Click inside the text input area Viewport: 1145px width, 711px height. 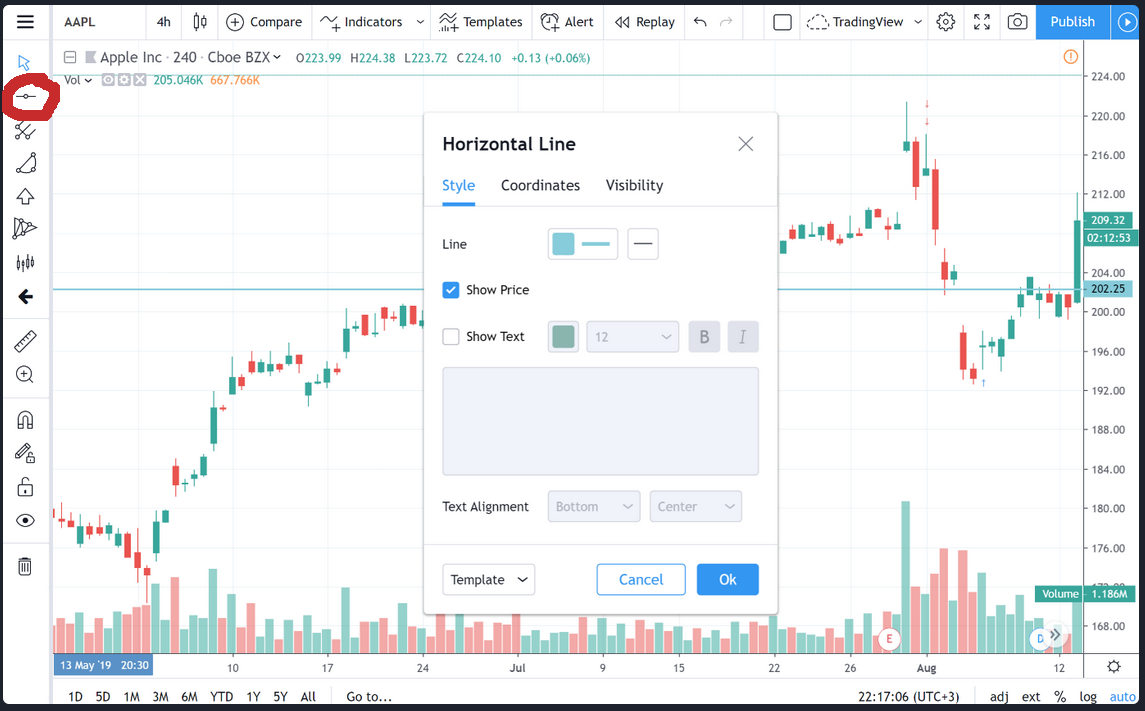pos(600,421)
